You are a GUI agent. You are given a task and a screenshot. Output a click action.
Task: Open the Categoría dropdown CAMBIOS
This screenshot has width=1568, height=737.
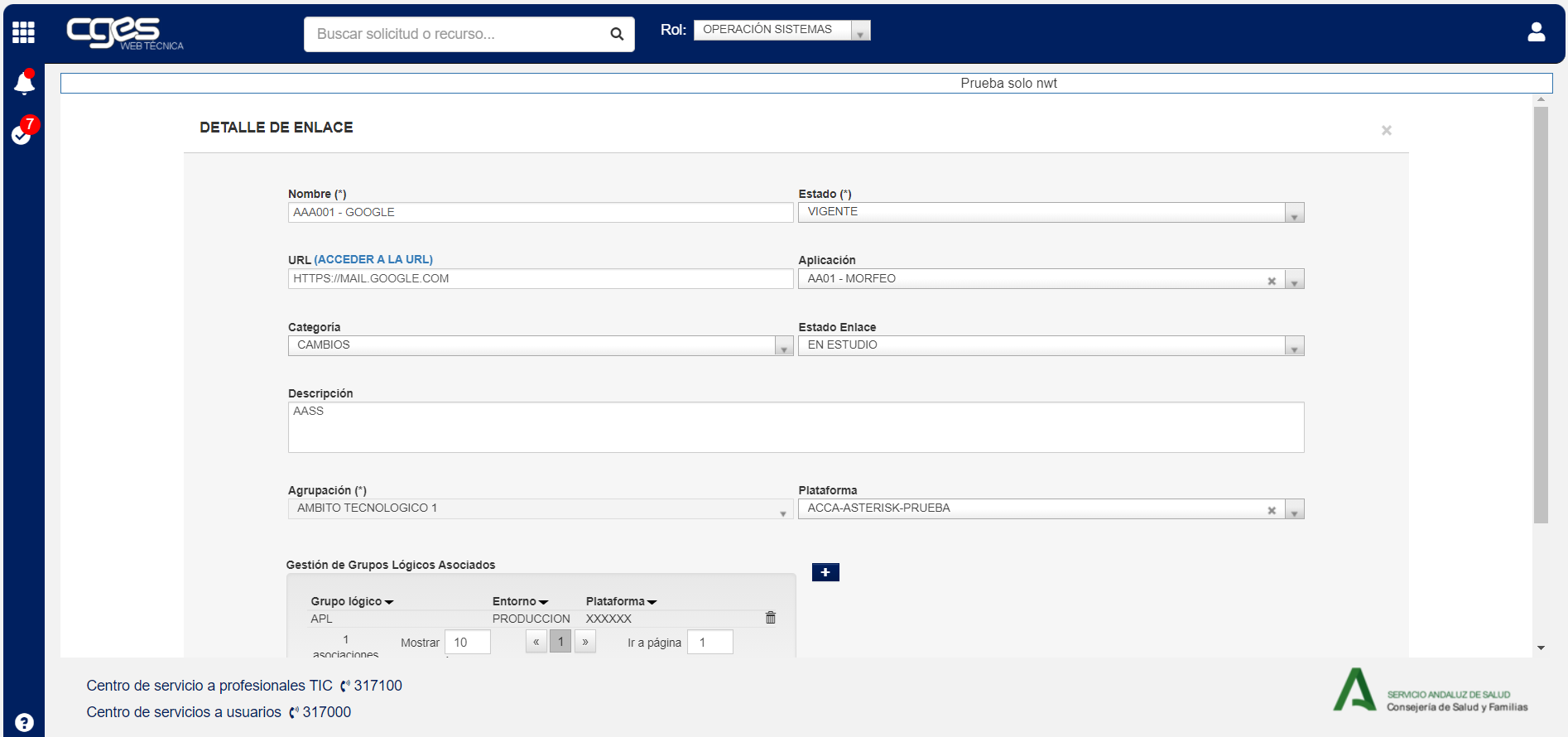tap(540, 345)
